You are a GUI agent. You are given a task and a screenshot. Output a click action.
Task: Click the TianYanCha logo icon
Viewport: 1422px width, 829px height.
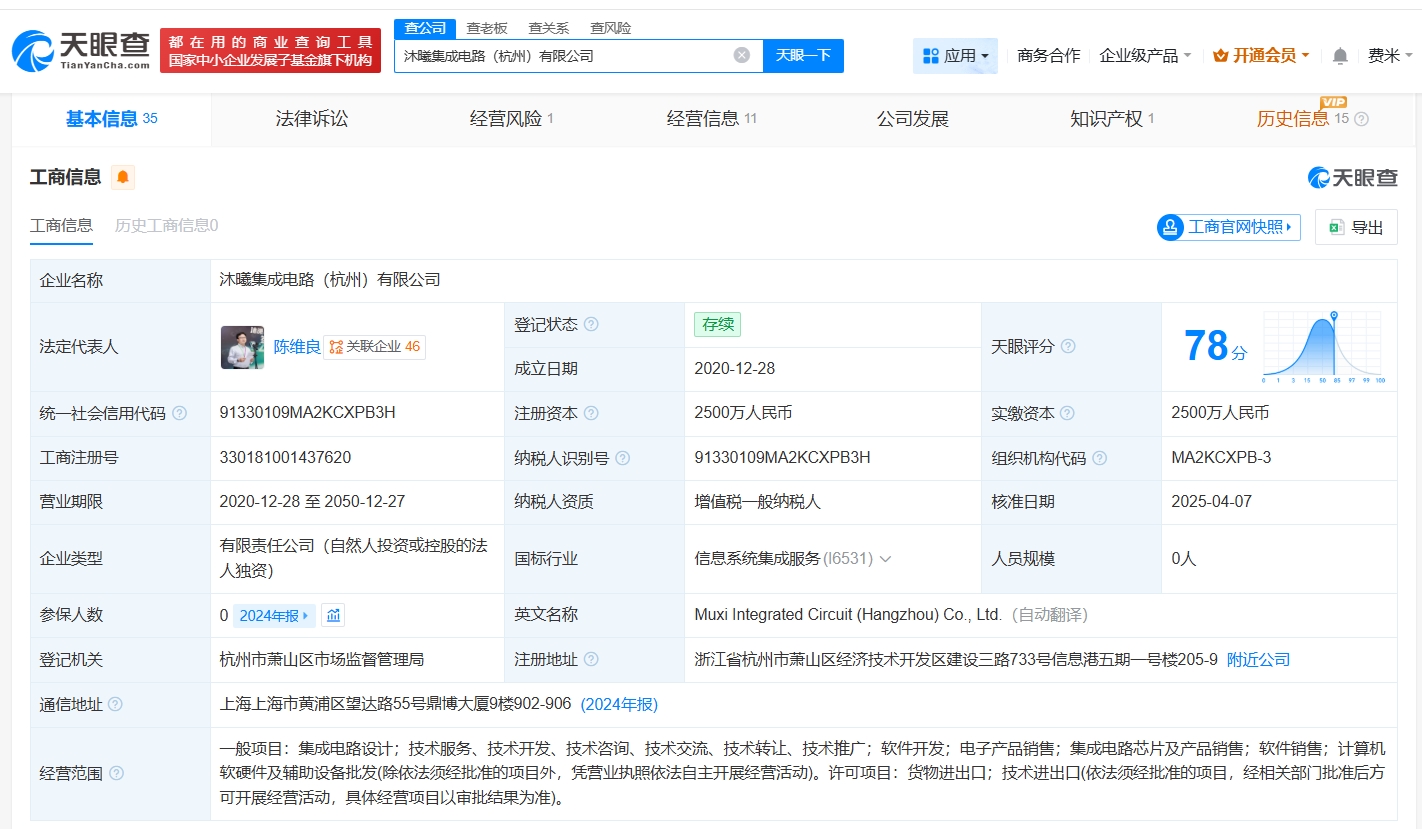[x=33, y=50]
